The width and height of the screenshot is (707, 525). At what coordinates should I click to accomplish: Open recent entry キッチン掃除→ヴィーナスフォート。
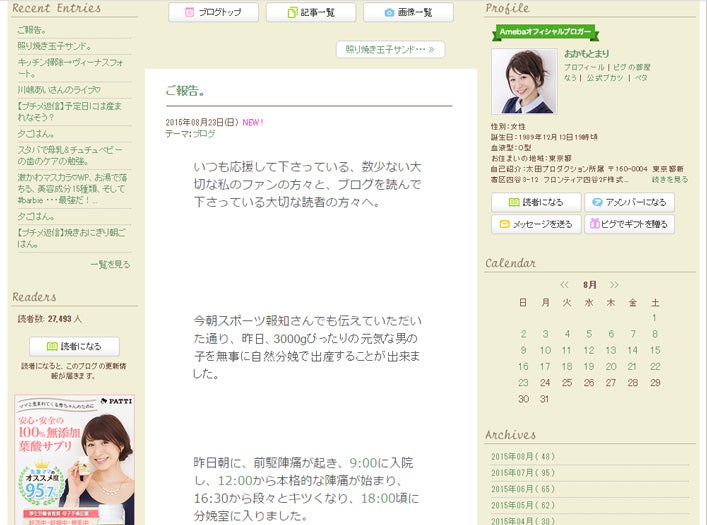[70, 68]
